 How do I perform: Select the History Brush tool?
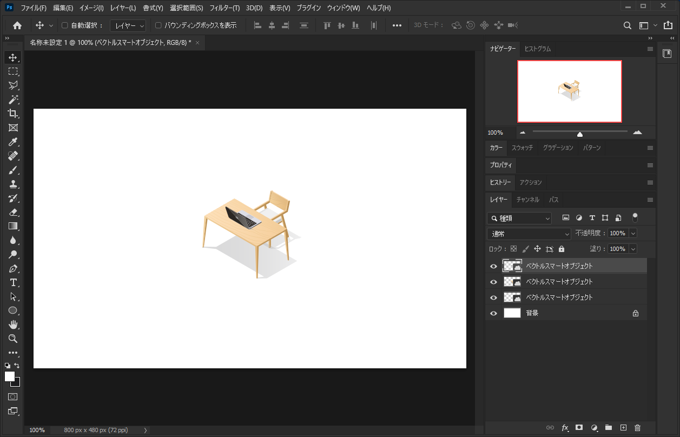tap(13, 198)
